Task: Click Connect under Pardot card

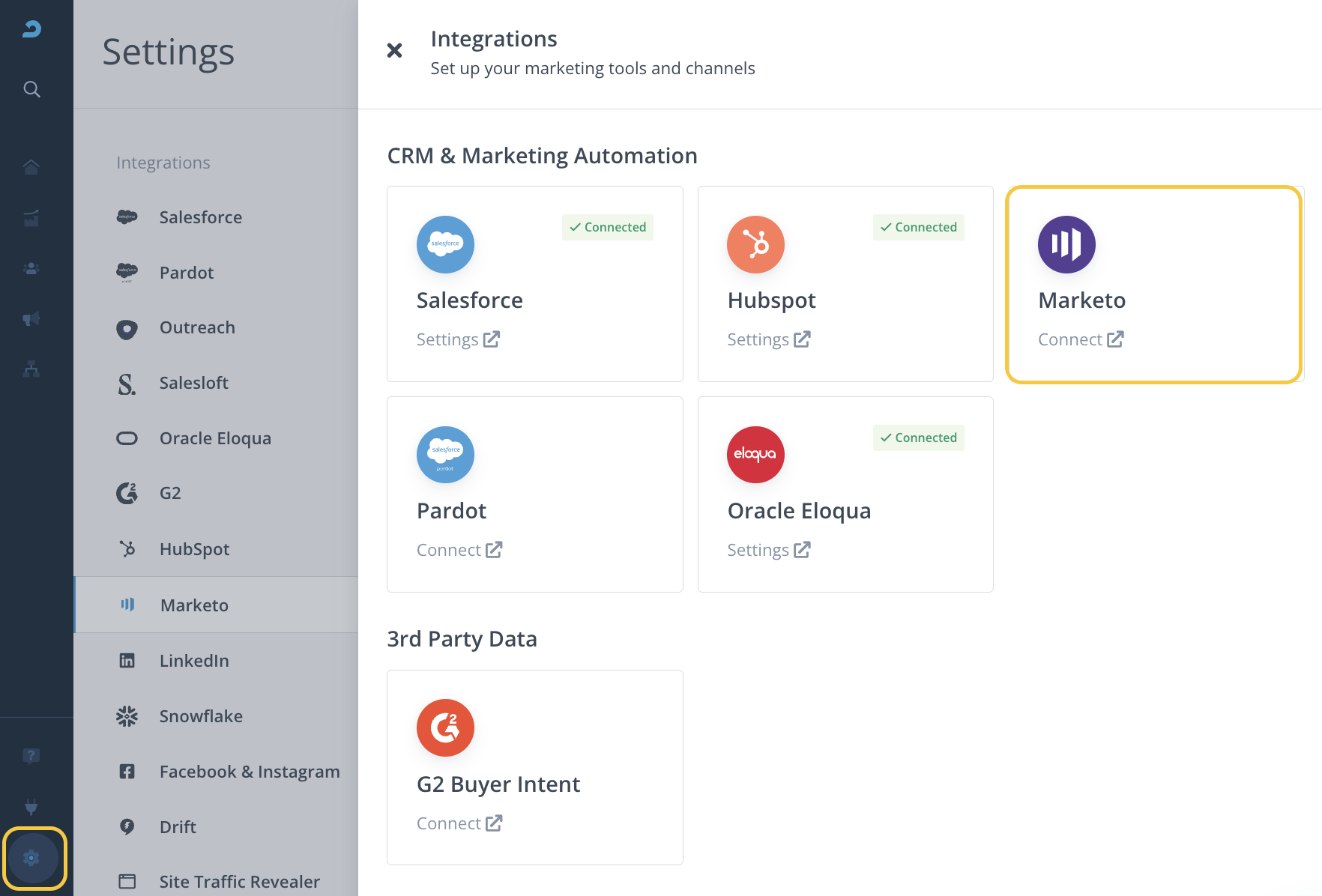Action: coord(459,551)
